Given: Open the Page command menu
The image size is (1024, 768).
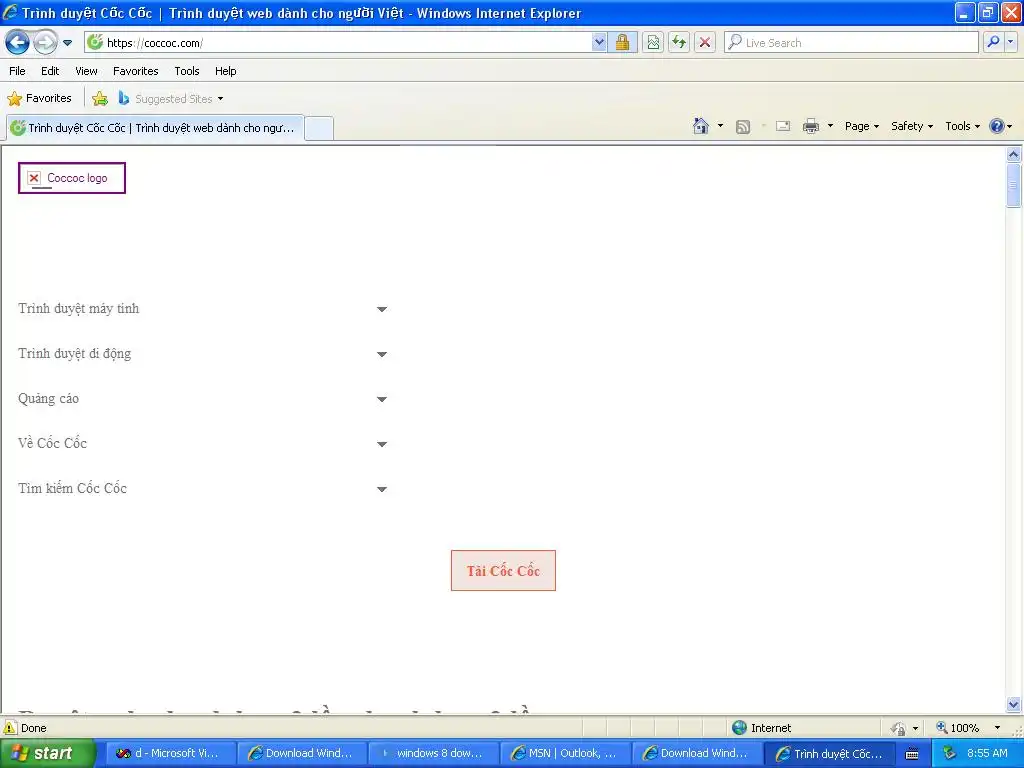Looking at the screenshot, I should (861, 126).
